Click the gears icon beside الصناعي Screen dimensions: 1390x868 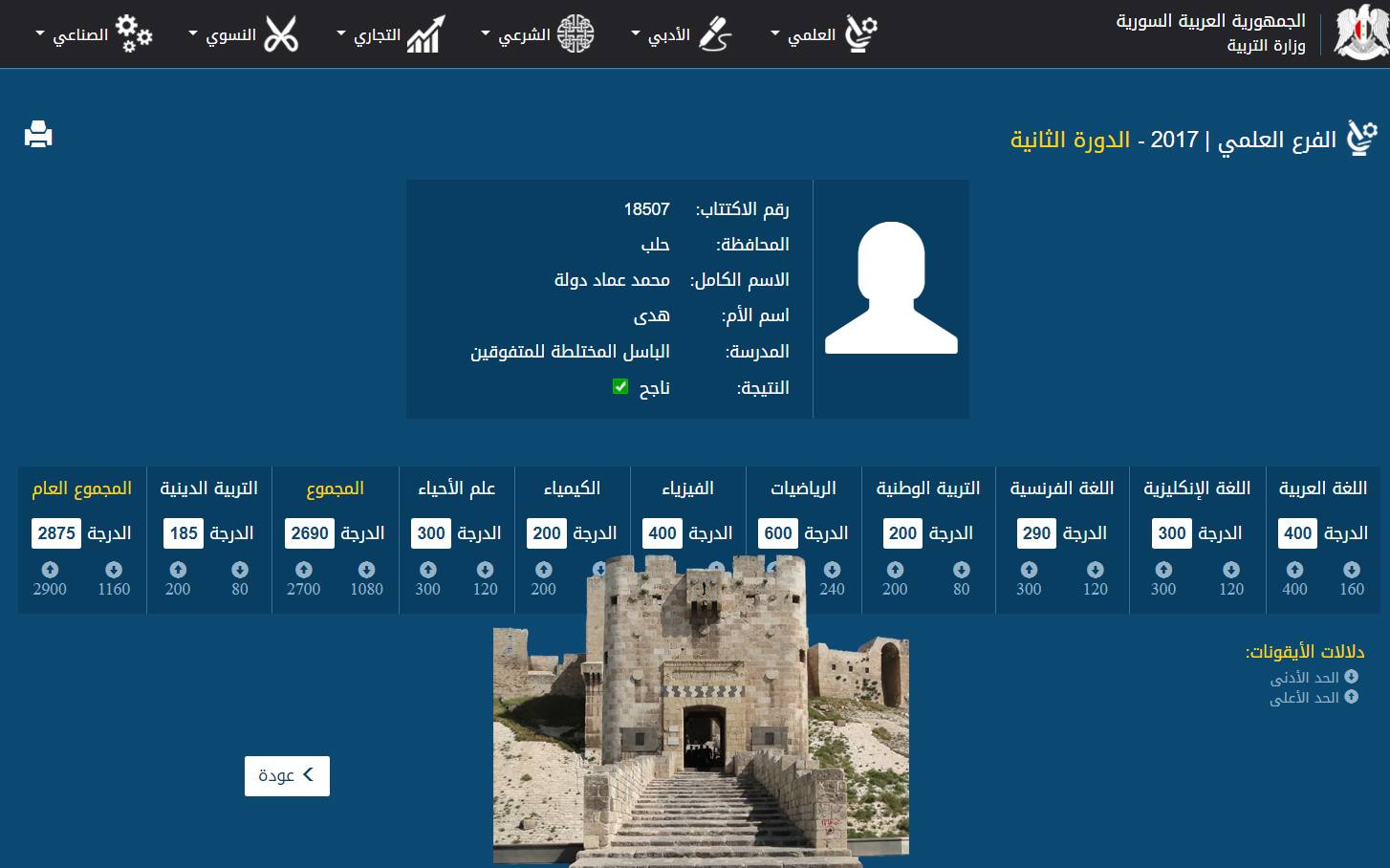click(134, 34)
